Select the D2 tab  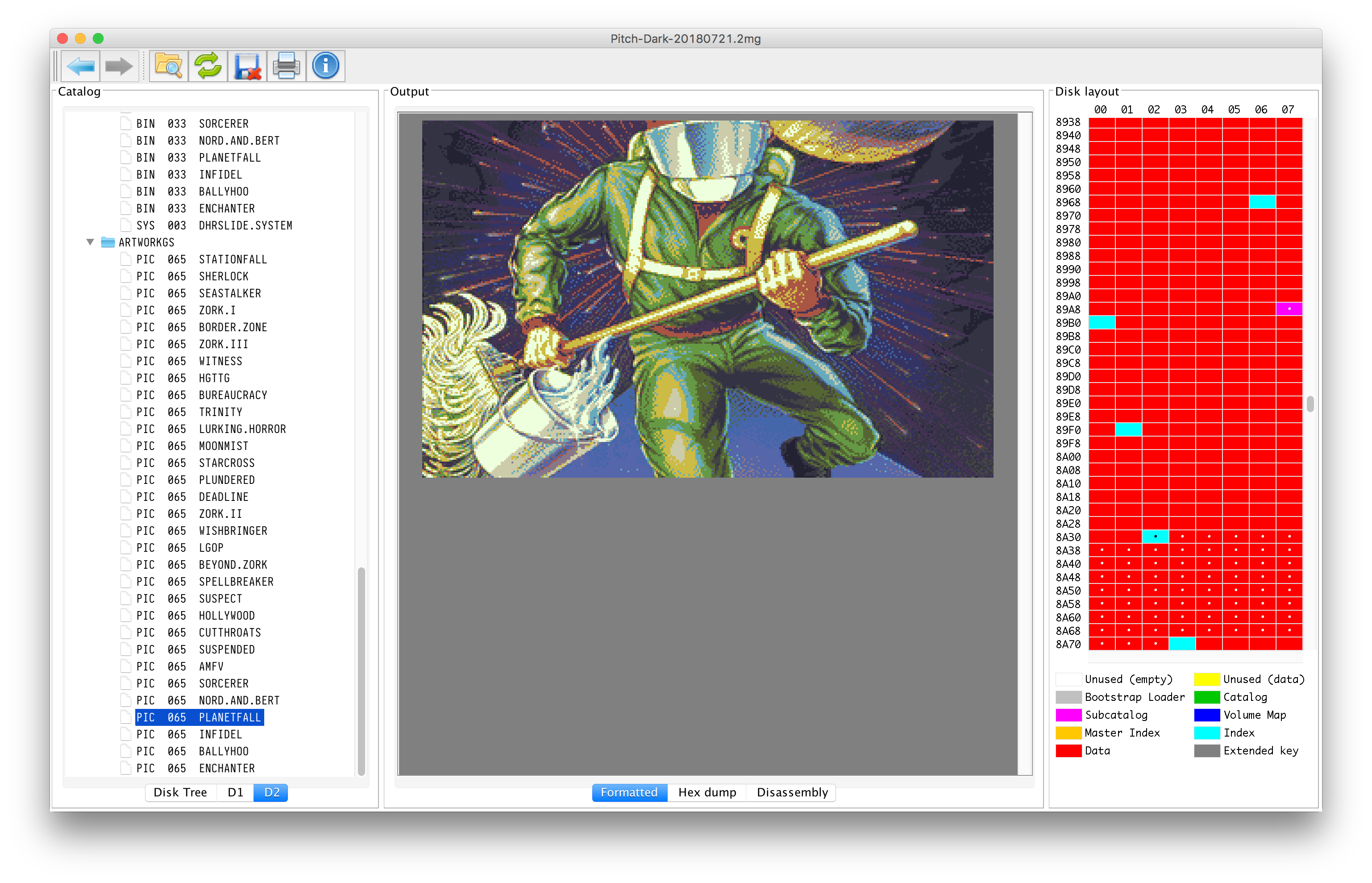click(x=271, y=792)
